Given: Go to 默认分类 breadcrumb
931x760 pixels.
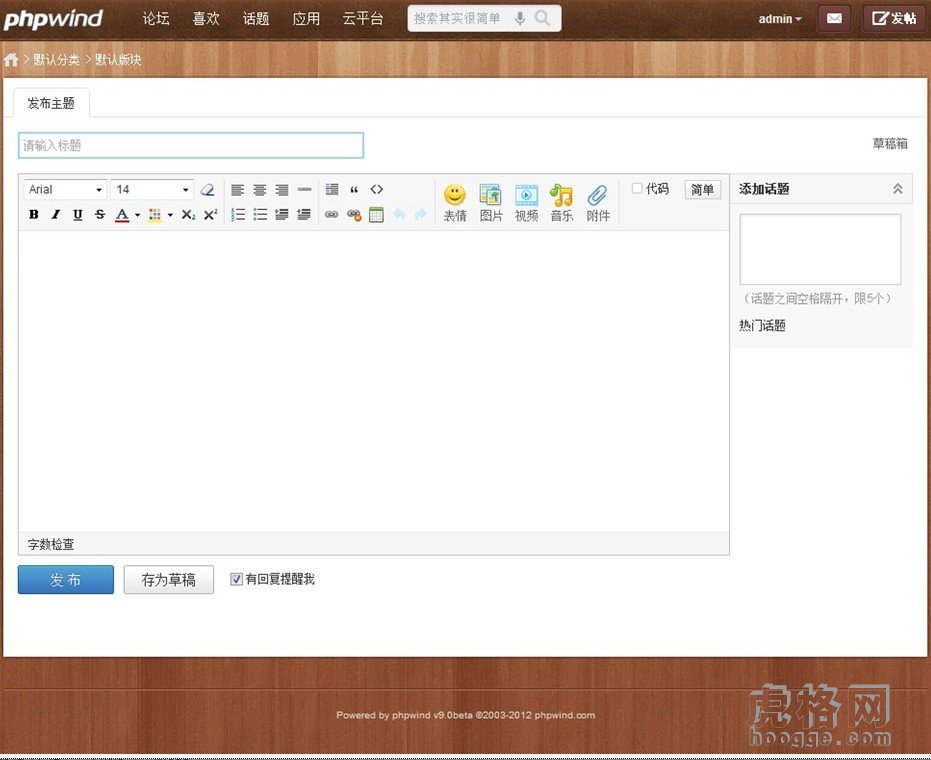Looking at the screenshot, I should click(56, 59).
